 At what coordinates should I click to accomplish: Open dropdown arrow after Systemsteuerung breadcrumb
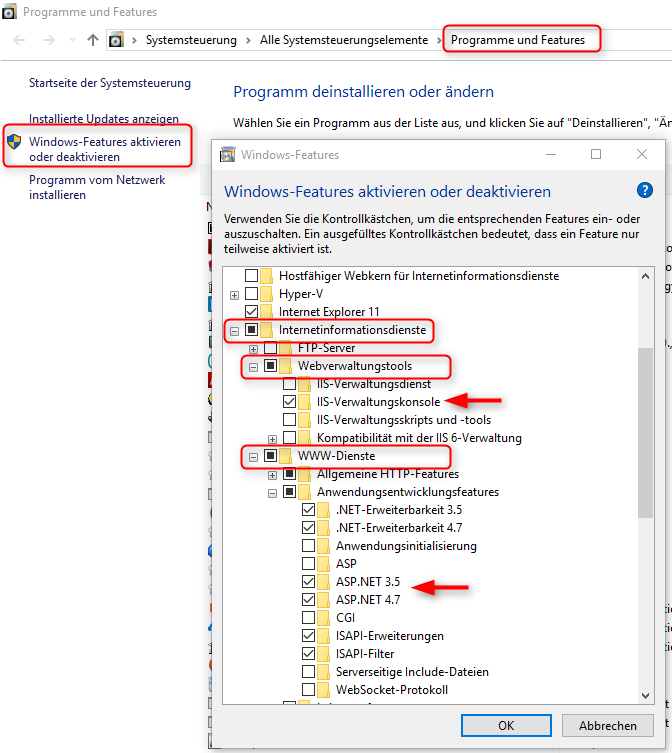248,40
